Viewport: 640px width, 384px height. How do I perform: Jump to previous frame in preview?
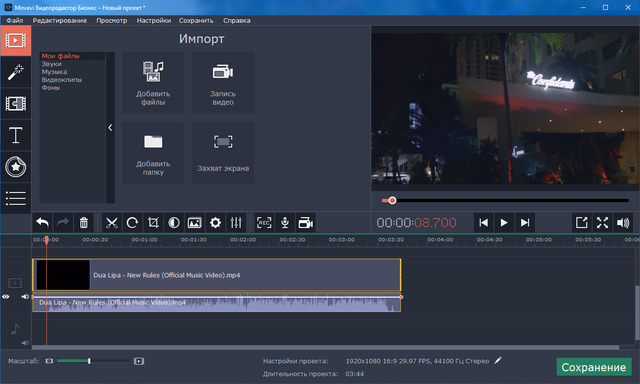(x=483, y=223)
